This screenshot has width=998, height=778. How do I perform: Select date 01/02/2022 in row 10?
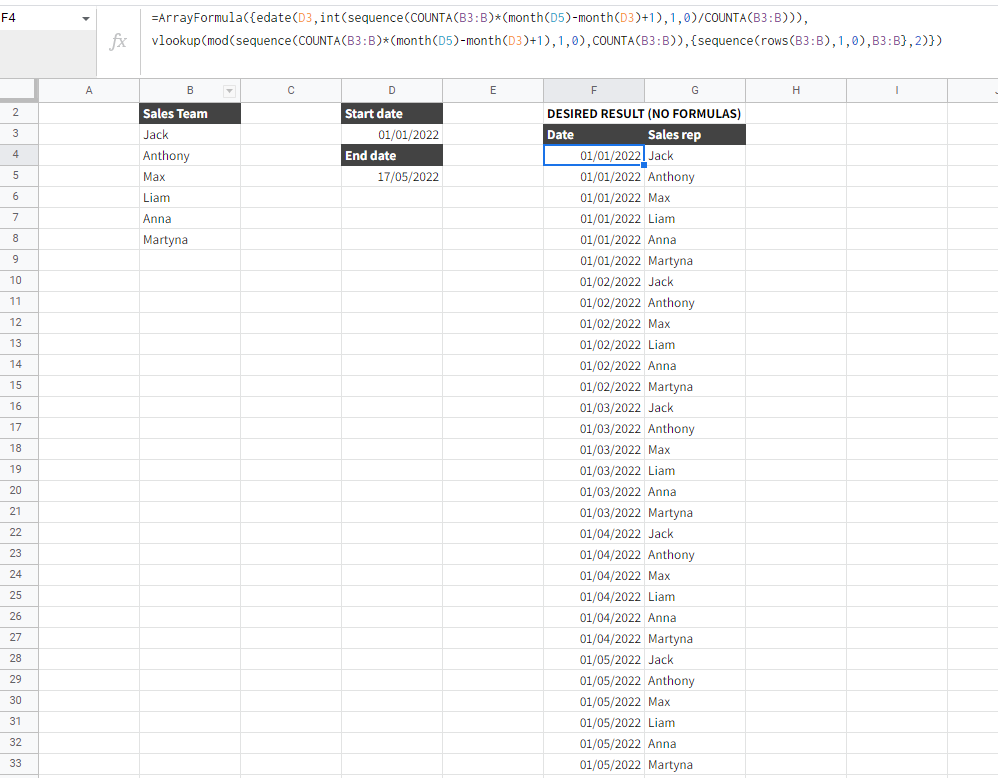click(x=594, y=281)
